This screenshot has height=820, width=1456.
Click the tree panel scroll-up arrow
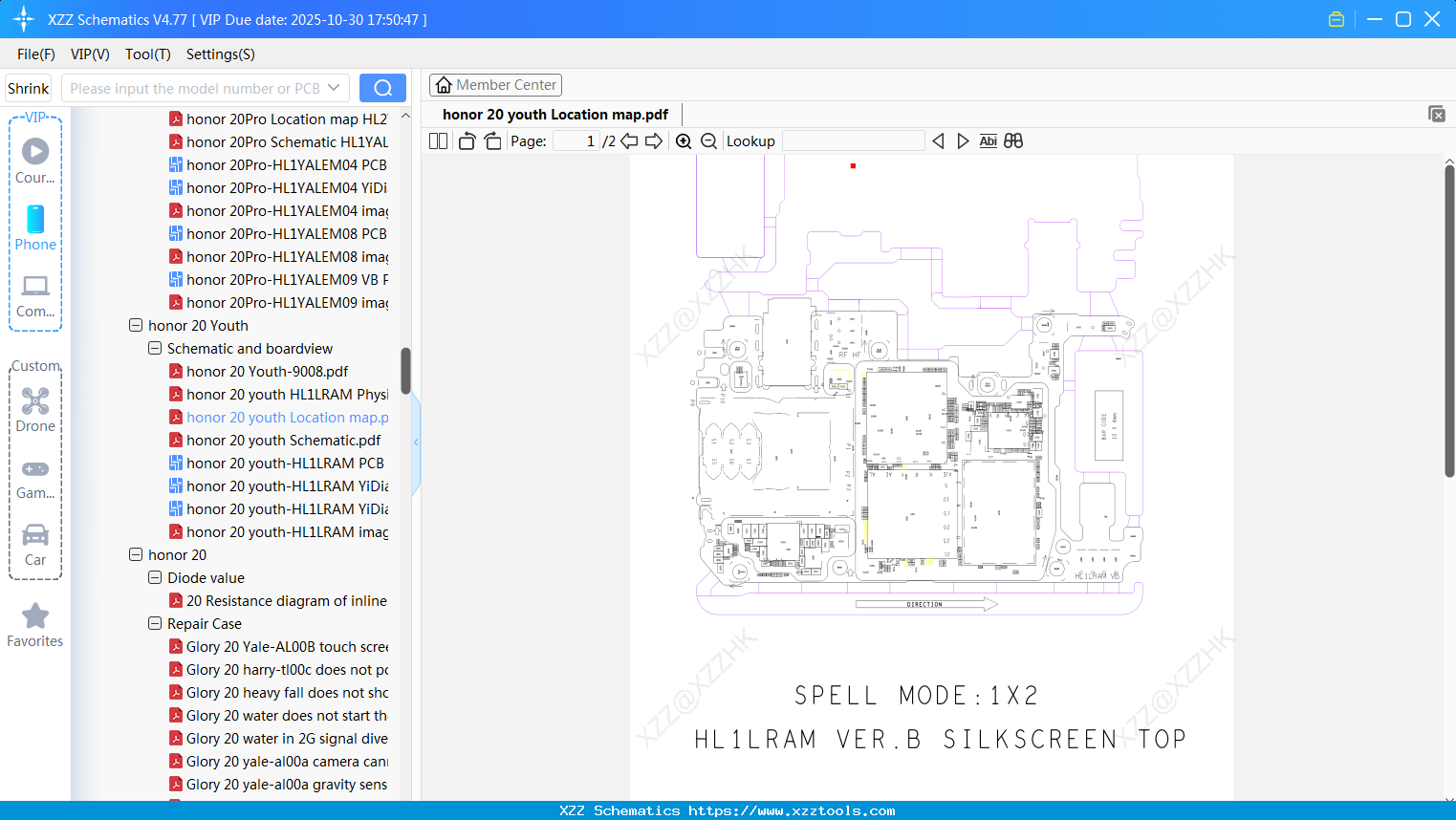(x=405, y=116)
